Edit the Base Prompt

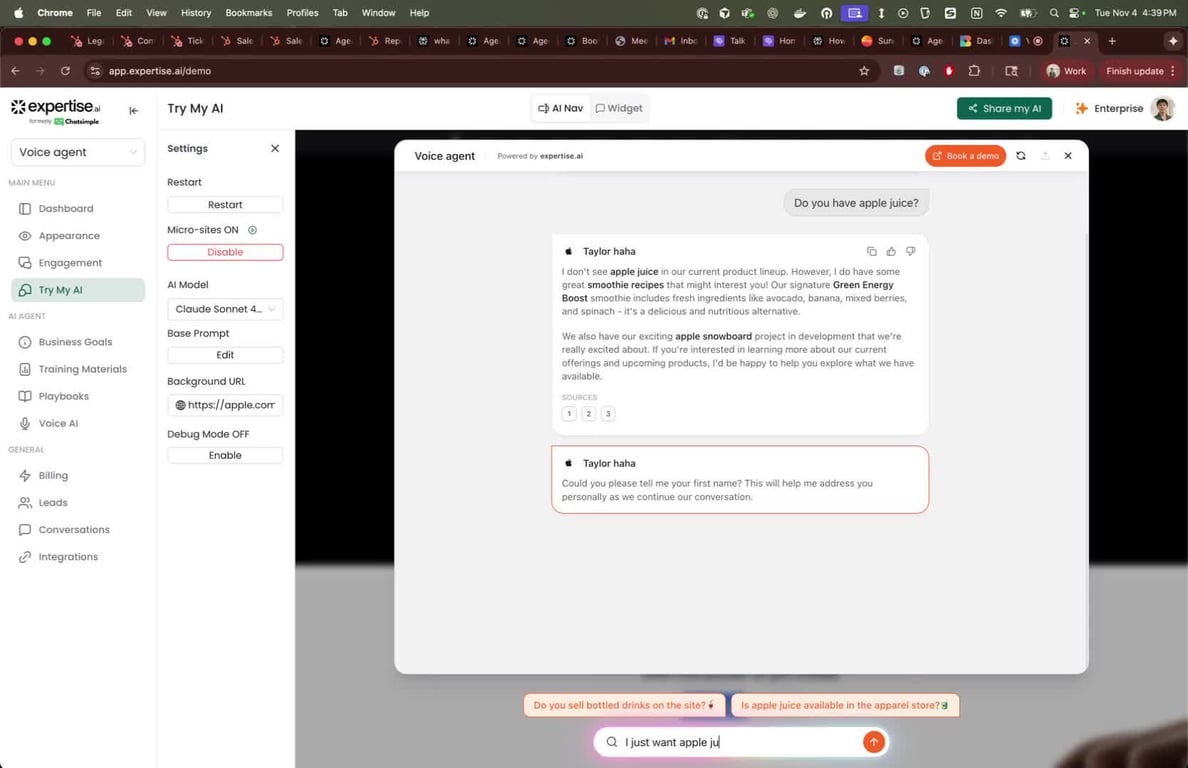225,354
